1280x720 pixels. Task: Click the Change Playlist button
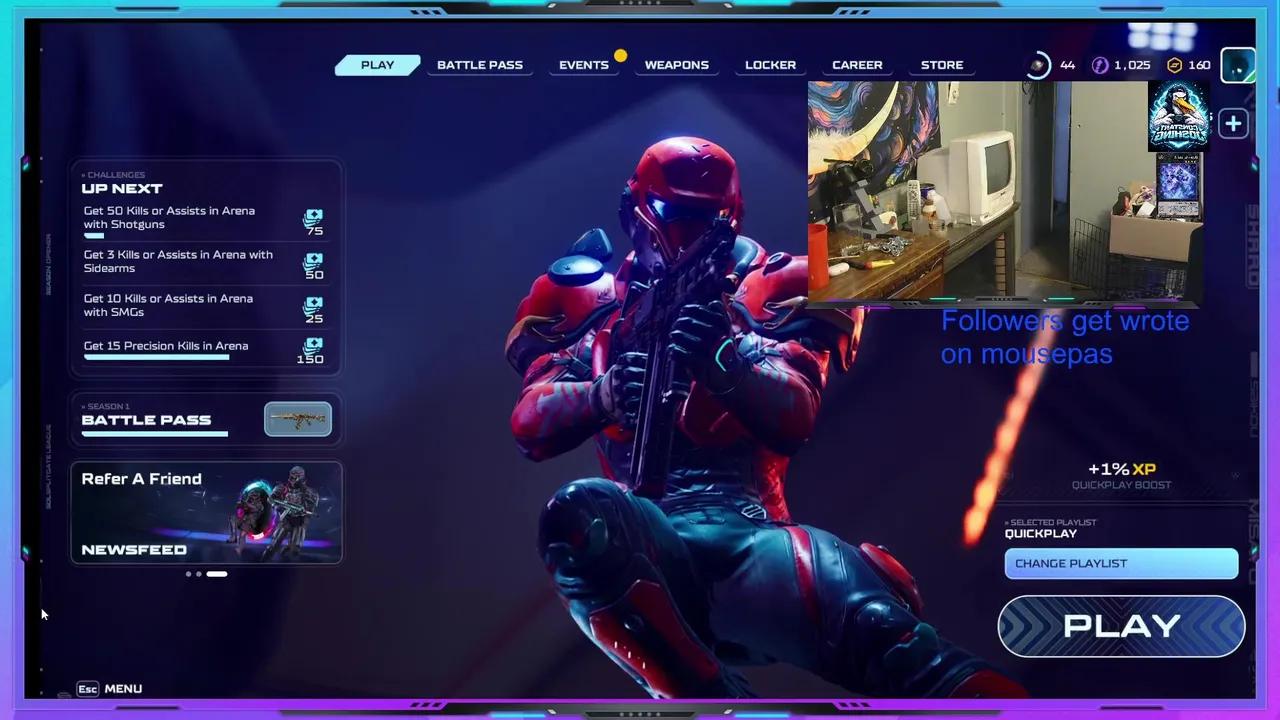1121,563
